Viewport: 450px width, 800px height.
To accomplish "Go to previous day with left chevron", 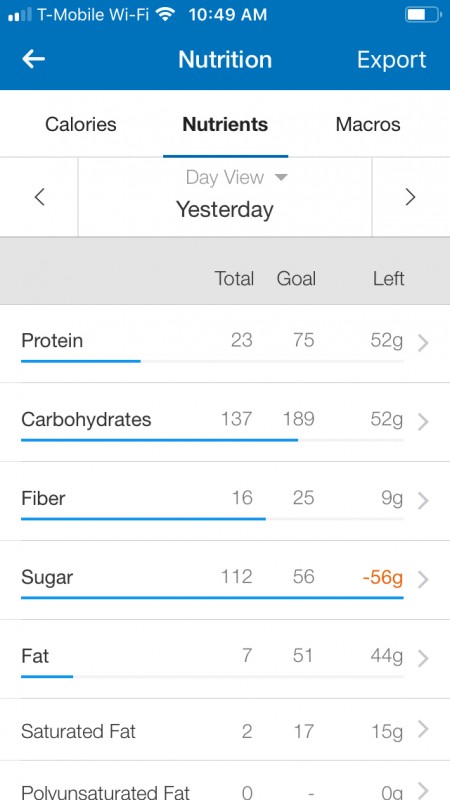I will click(39, 197).
